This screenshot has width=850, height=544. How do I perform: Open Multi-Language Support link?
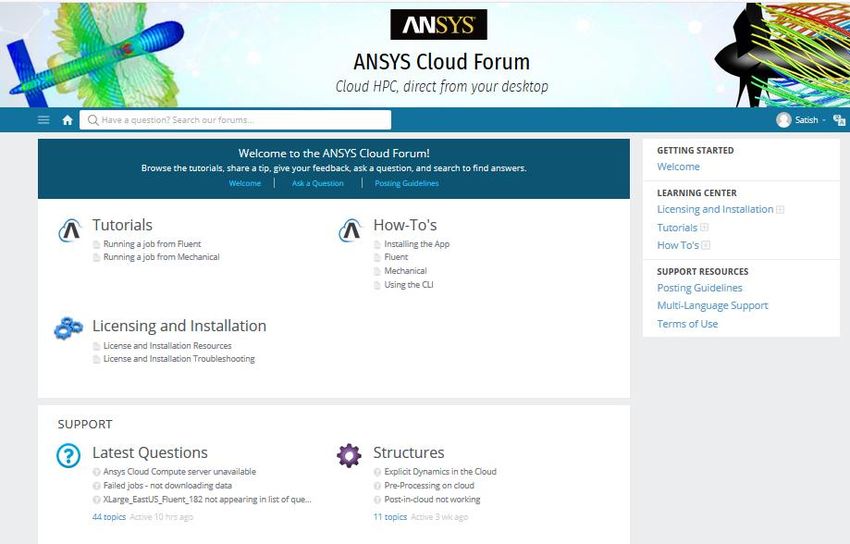coord(712,306)
